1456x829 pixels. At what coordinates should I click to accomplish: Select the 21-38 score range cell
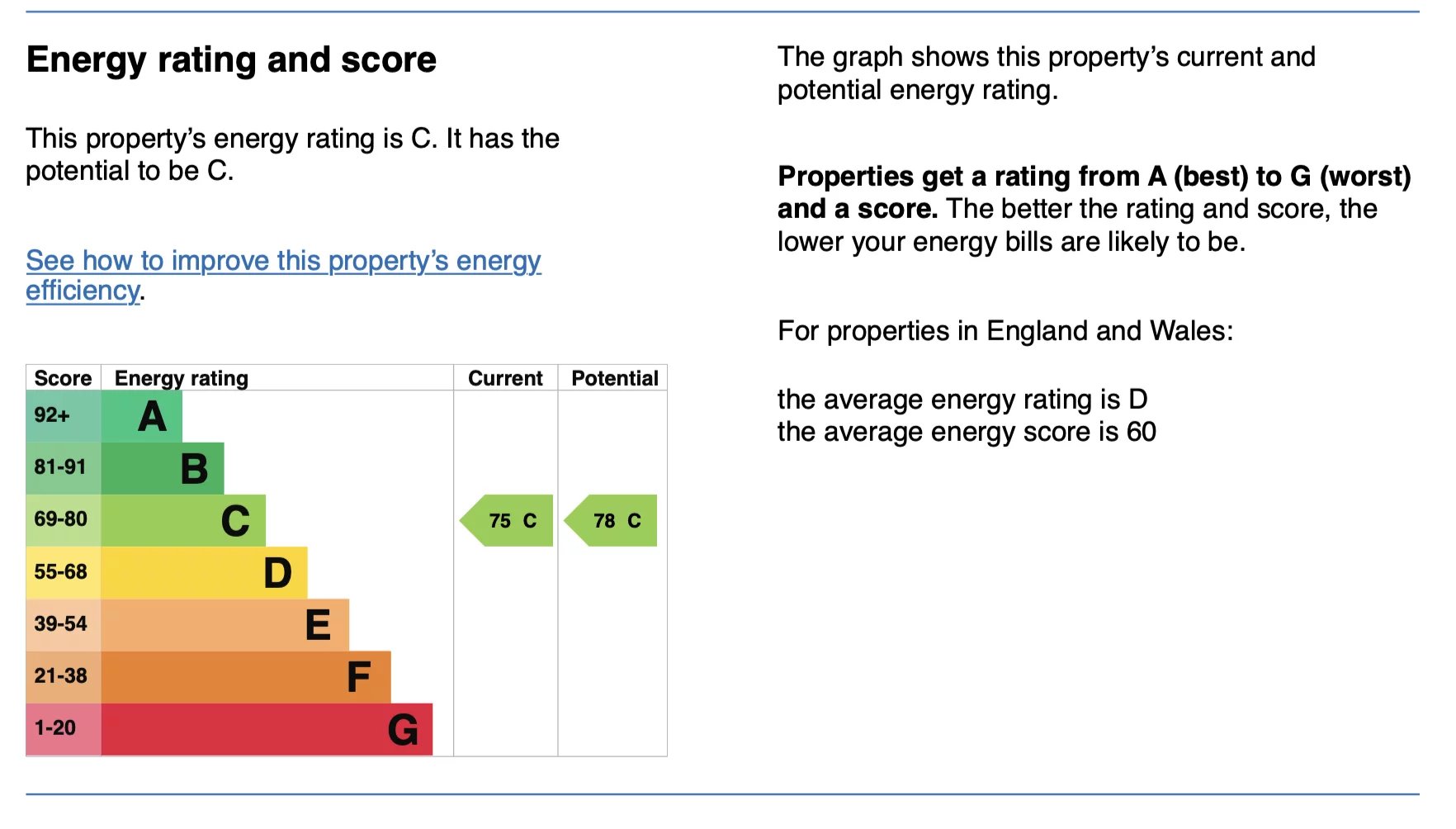[63, 677]
